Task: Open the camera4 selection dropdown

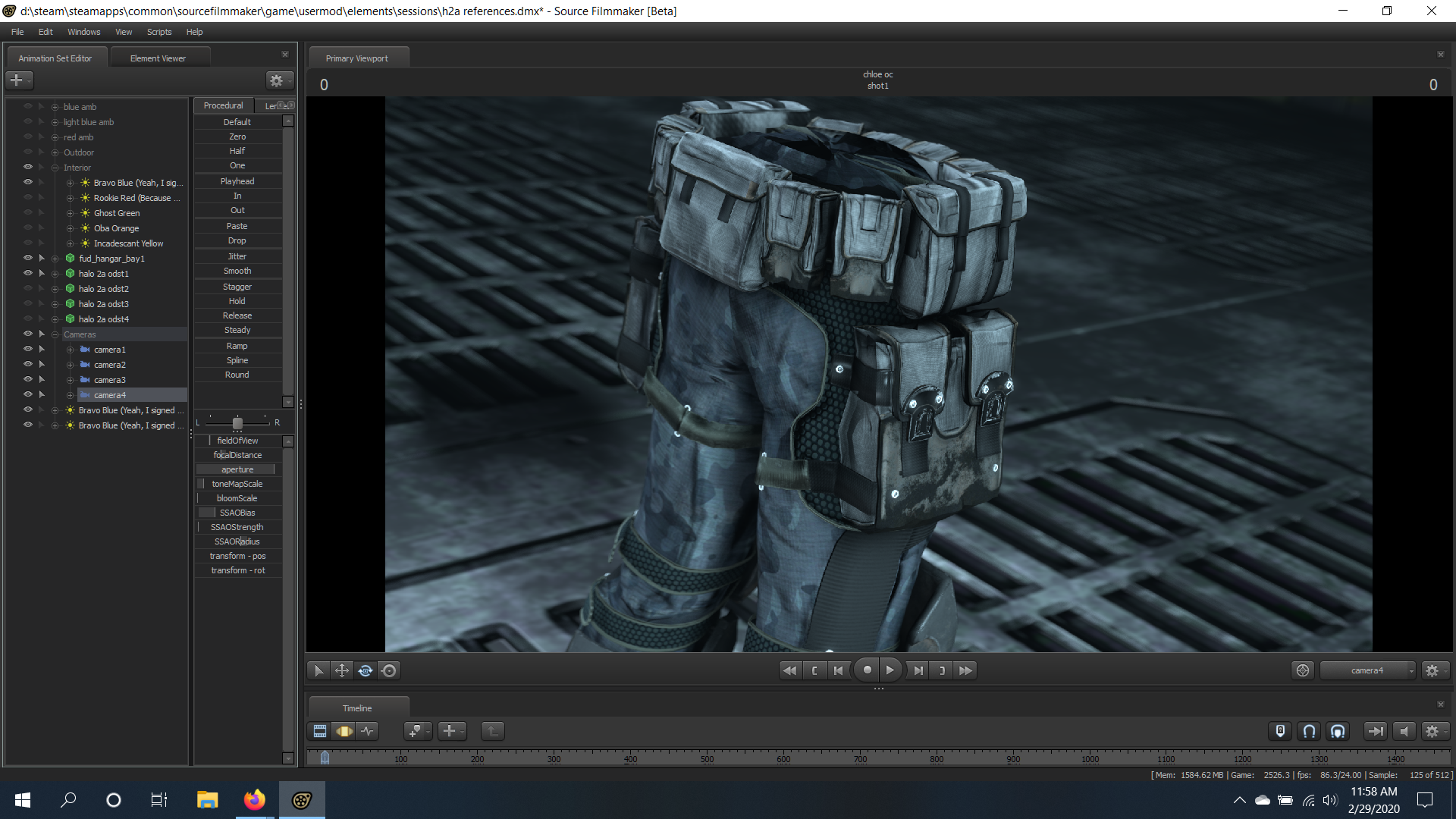Action: click(1368, 670)
